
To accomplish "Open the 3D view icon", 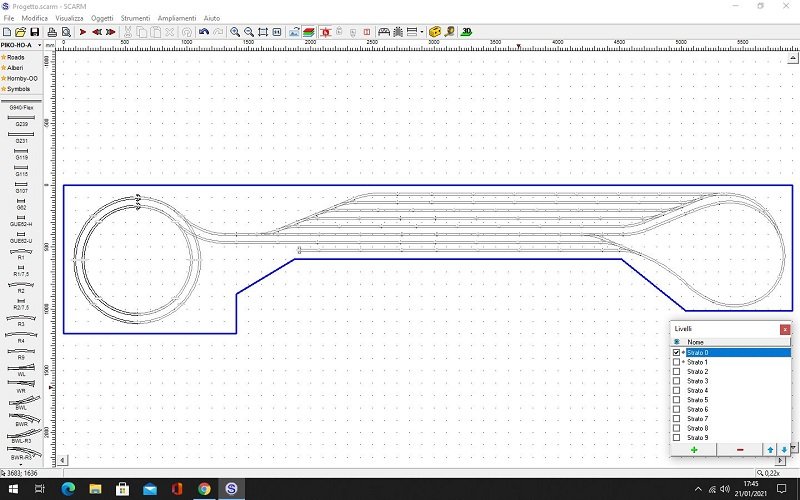I will (466, 32).
